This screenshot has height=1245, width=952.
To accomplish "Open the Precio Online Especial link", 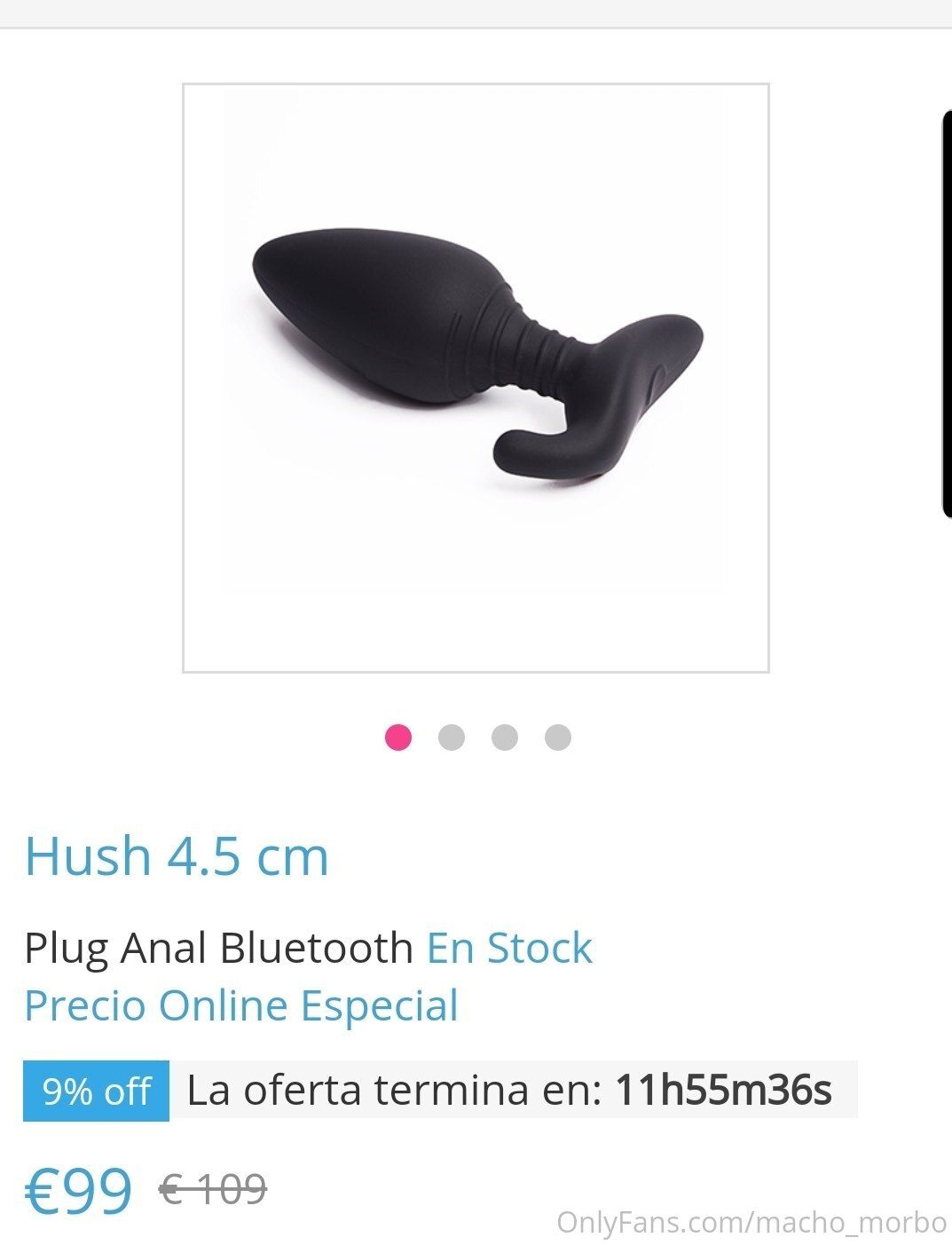I will click(x=241, y=1005).
